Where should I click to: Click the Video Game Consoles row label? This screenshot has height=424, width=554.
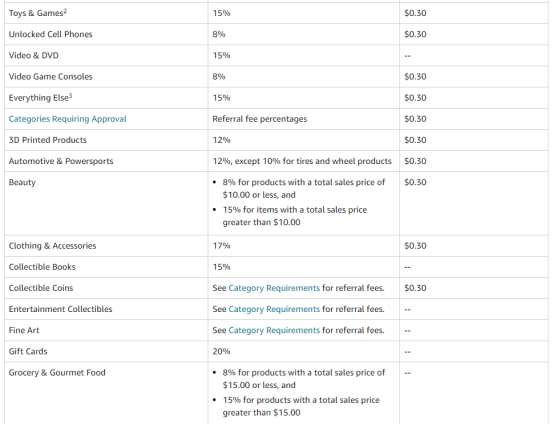click(x=51, y=77)
